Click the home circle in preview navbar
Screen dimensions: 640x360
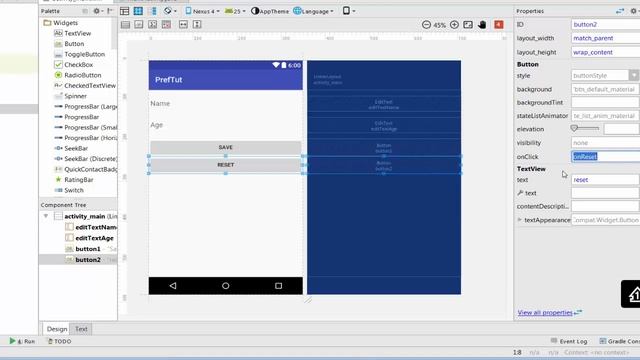pyautogui.click(x=225, y=286)
